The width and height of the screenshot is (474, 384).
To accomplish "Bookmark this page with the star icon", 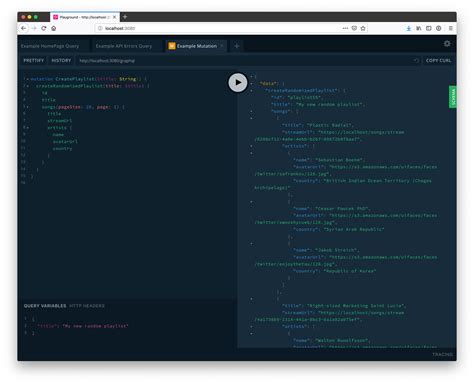I will (363, 28).
